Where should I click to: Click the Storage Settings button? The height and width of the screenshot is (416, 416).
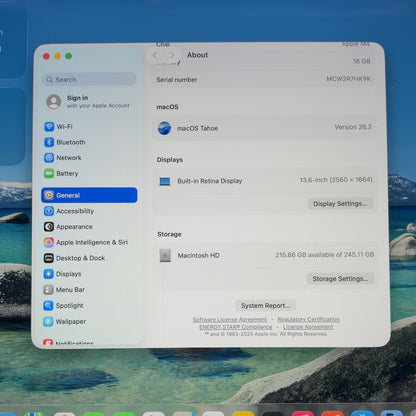click(340, 279)
